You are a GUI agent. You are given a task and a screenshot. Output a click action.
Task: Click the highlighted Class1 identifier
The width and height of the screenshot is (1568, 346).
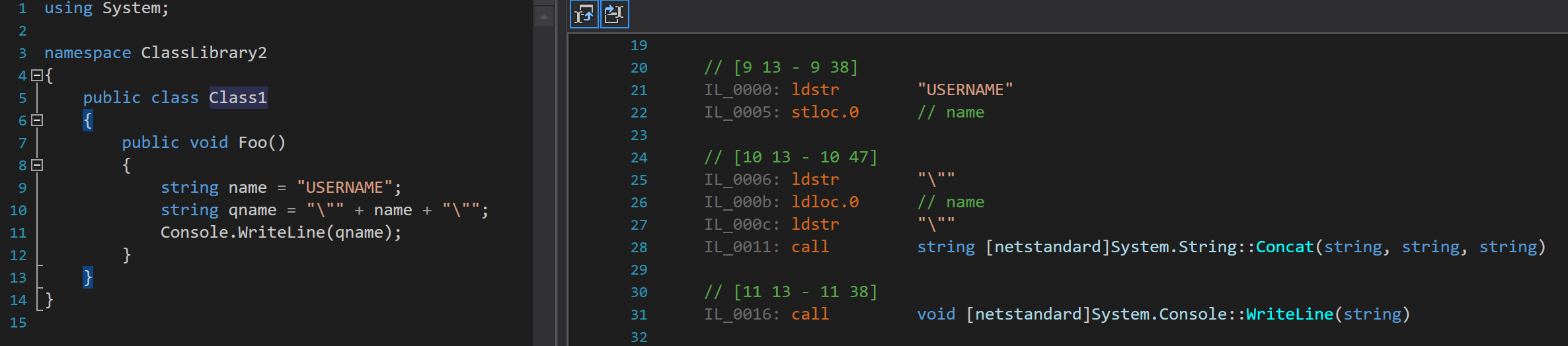[238, 98]
